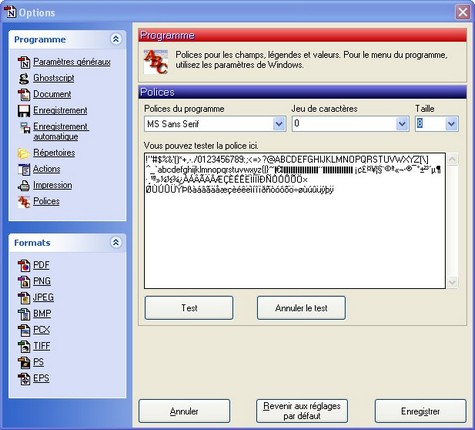The width and height of the screenshot is (475, 430).
Task: Click the Répertoires folder icon
Action: (24, 153)
